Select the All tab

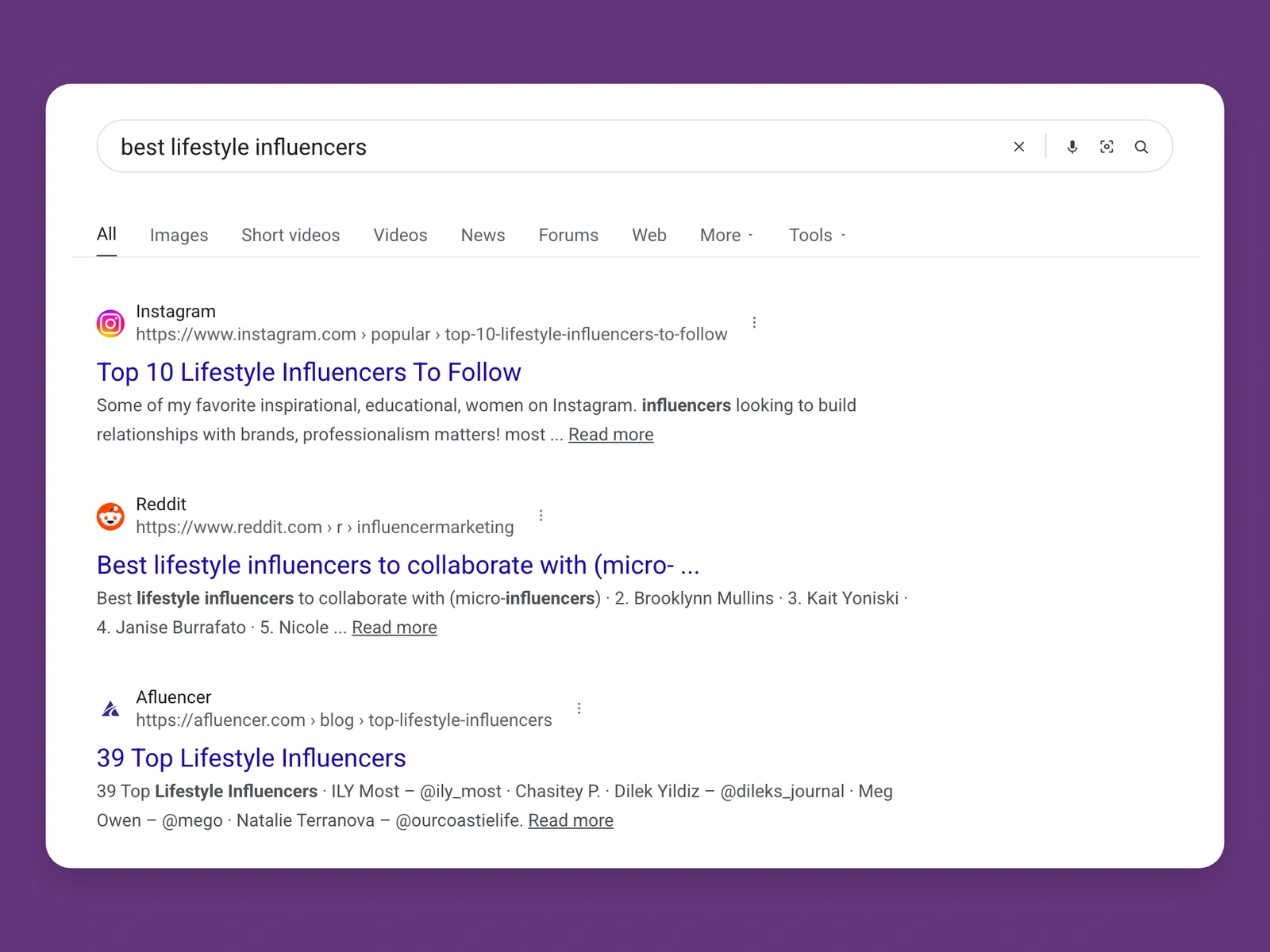click(x=106, y=234)
